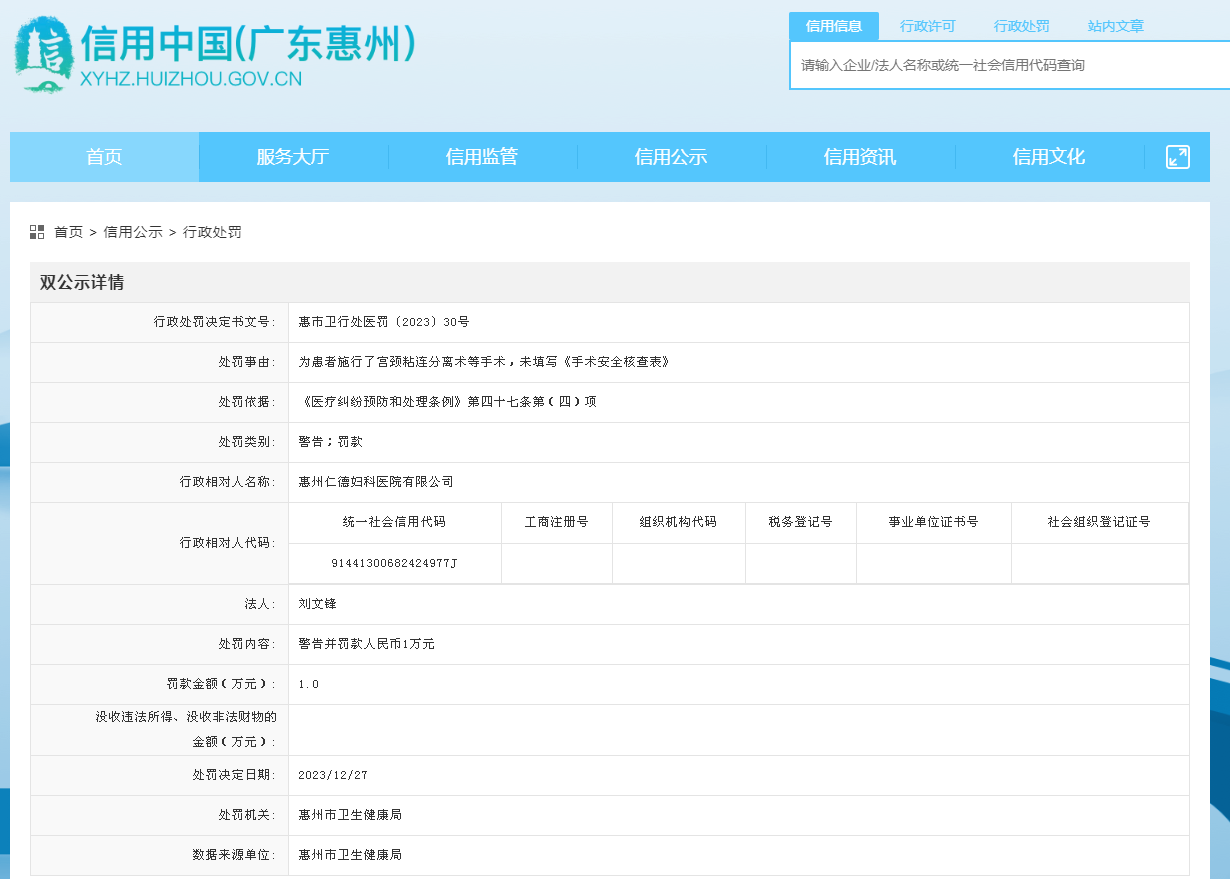The image size is (1230, 879).
Task: Click the 税务登记号 column header
Action: pyautogui.click(x=801, y=522)
